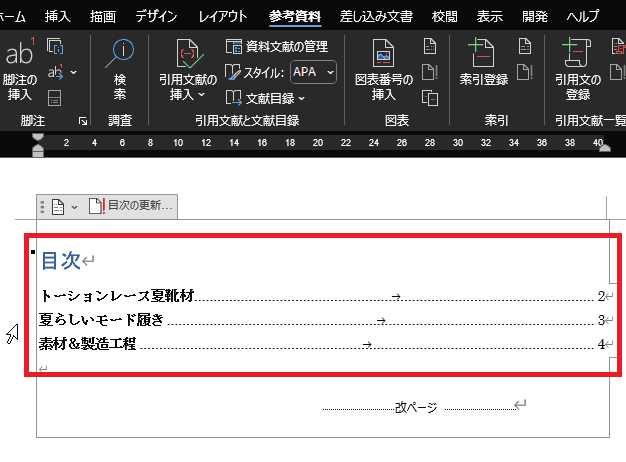This screenshot has width=626, height=462.
Task: Open the 差し込み文書 tab
Action: pos(376,16)
